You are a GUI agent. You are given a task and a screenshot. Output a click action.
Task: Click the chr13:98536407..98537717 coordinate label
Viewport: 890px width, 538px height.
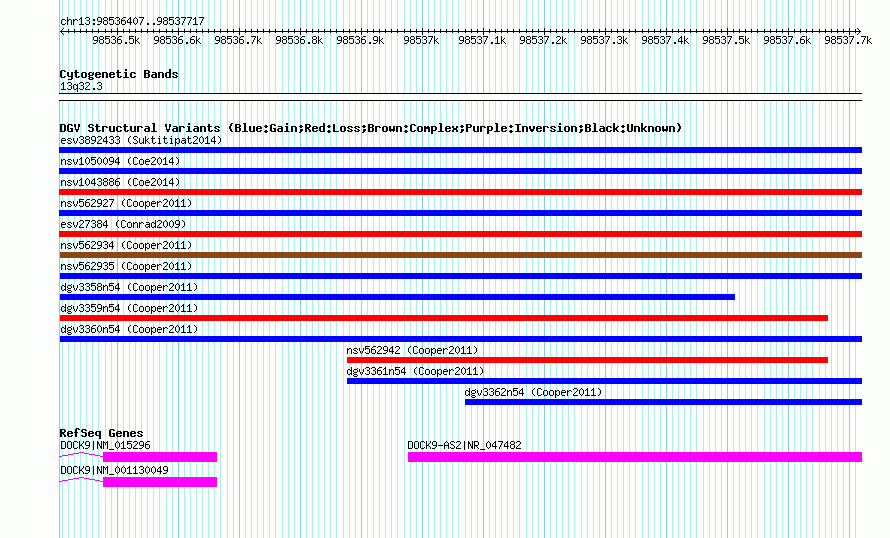tap(132, 21)
